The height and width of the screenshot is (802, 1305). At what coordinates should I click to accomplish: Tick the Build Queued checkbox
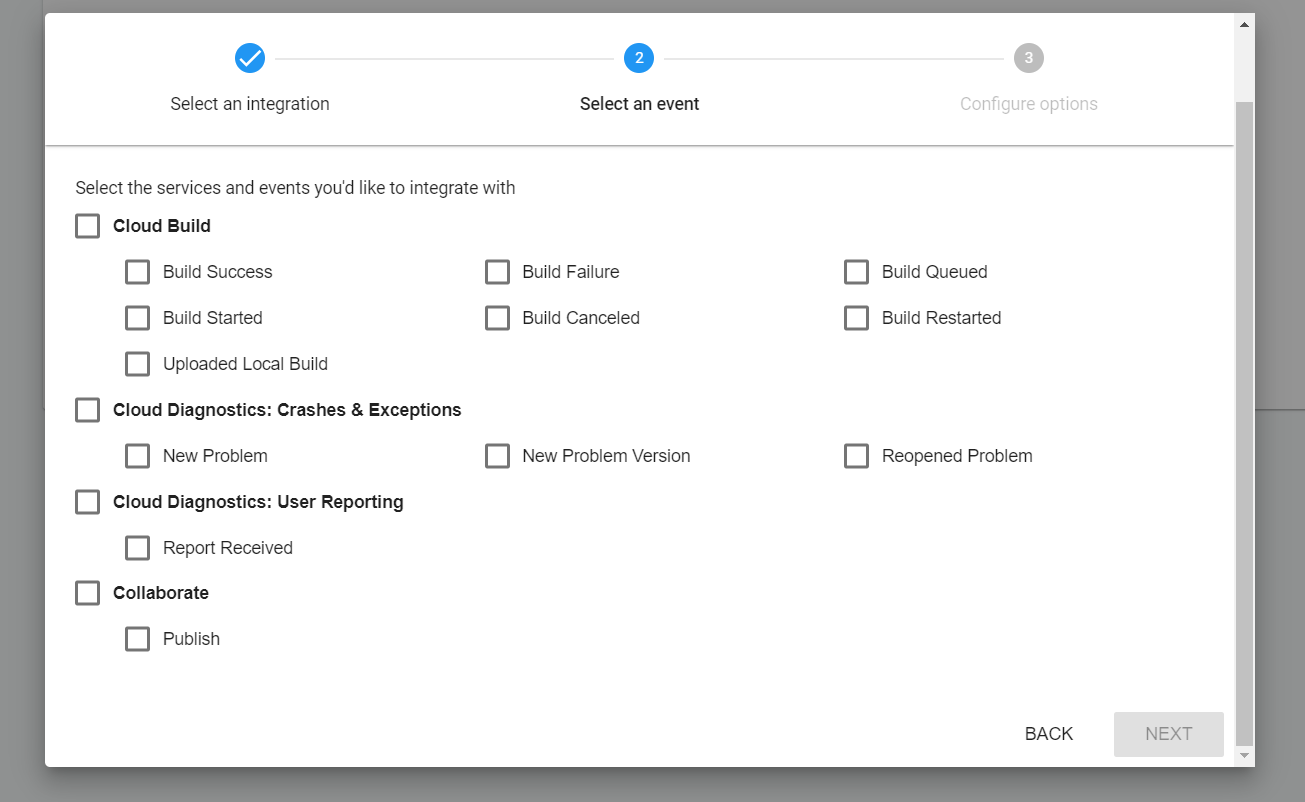(856, 272)
